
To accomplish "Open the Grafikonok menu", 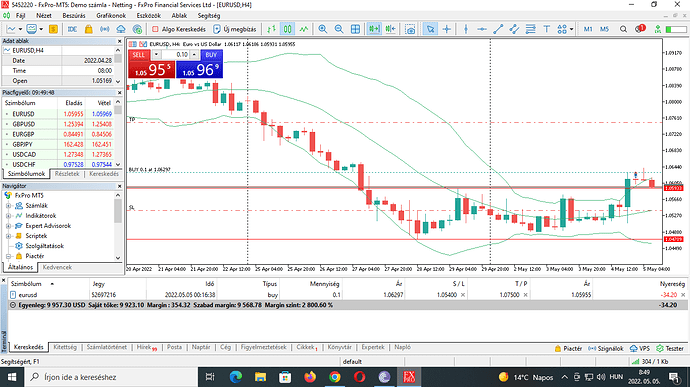I will point(111,15).
